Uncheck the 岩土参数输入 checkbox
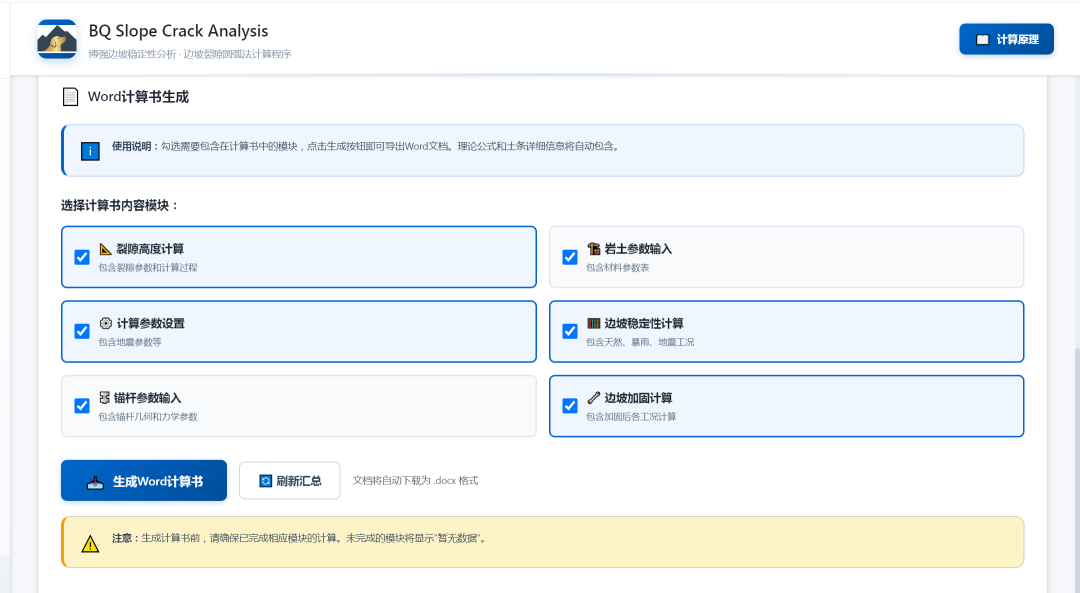The width and height of the screenshot is (1080, 593). click(x=570, y=257)
